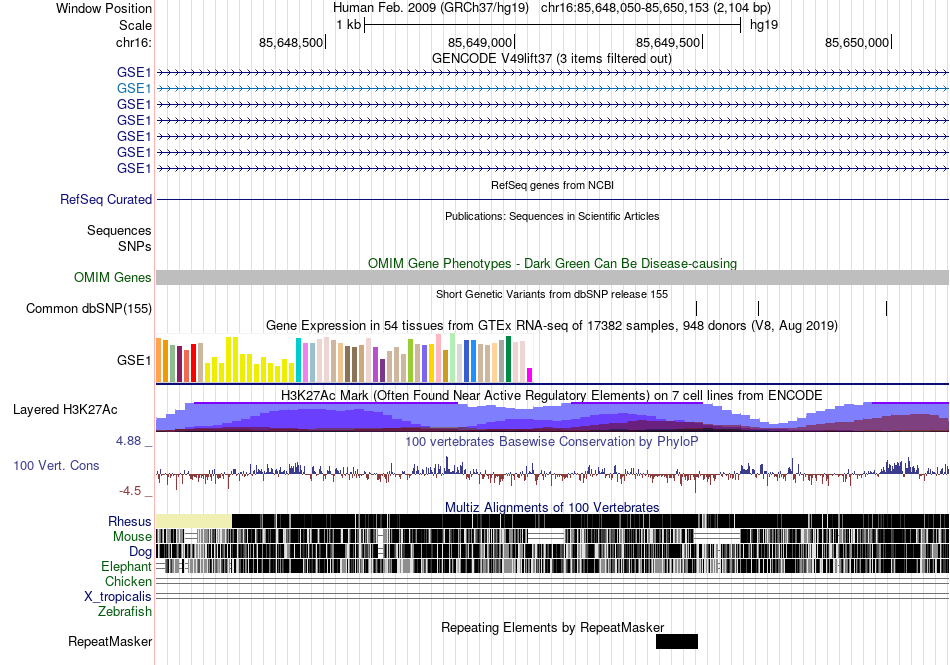Click the hg19 label beside the scale bar

click(763, 25)
